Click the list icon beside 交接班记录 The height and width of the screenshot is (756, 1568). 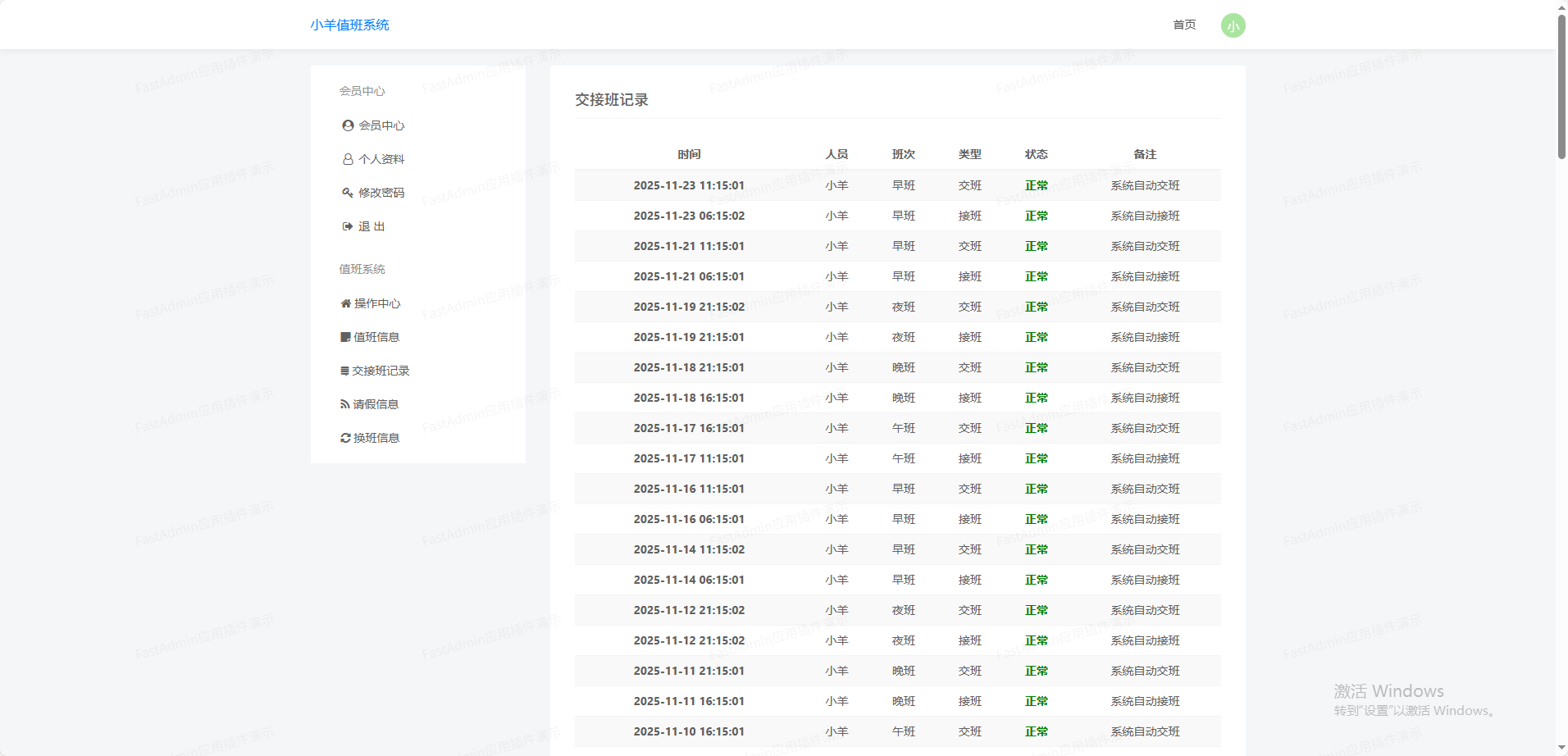coord(344,371)
